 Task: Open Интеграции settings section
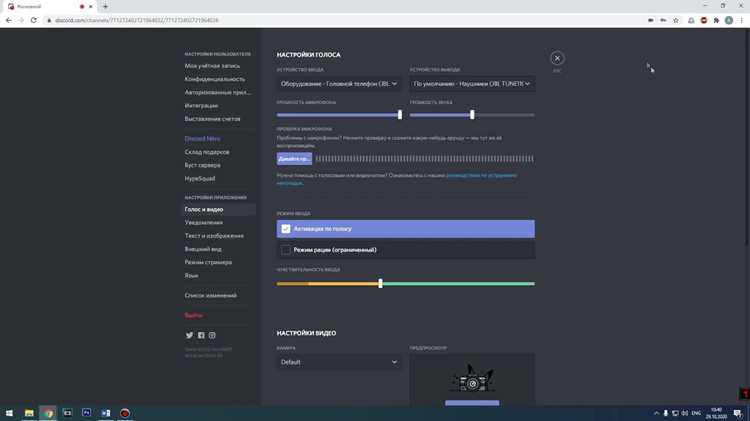[201, 105]
